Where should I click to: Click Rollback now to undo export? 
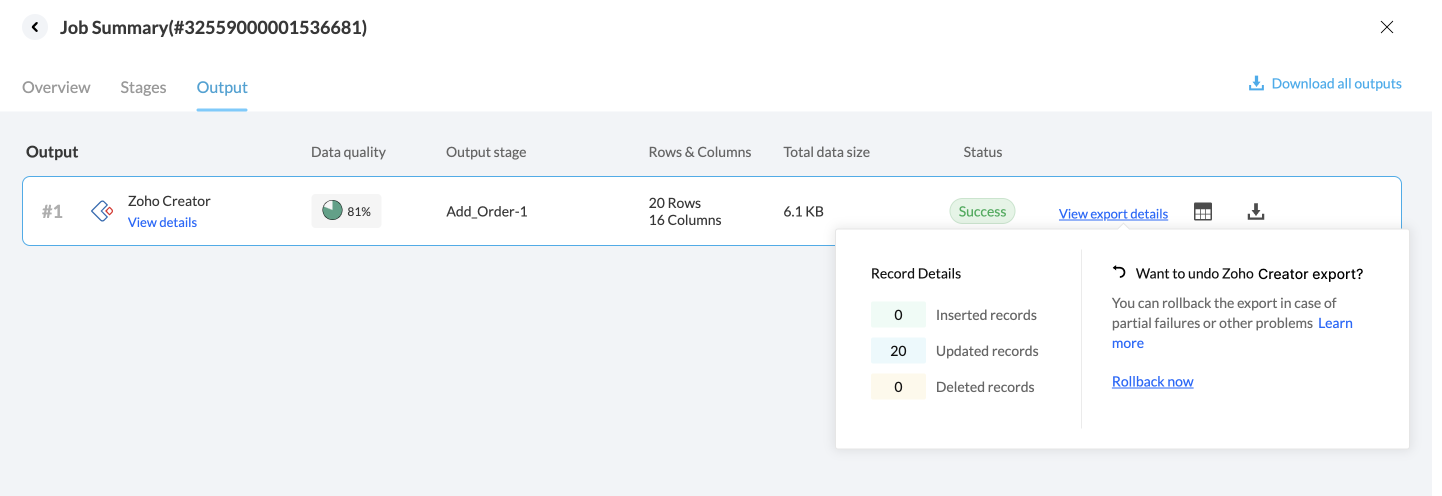click(x=1152, y=381)
